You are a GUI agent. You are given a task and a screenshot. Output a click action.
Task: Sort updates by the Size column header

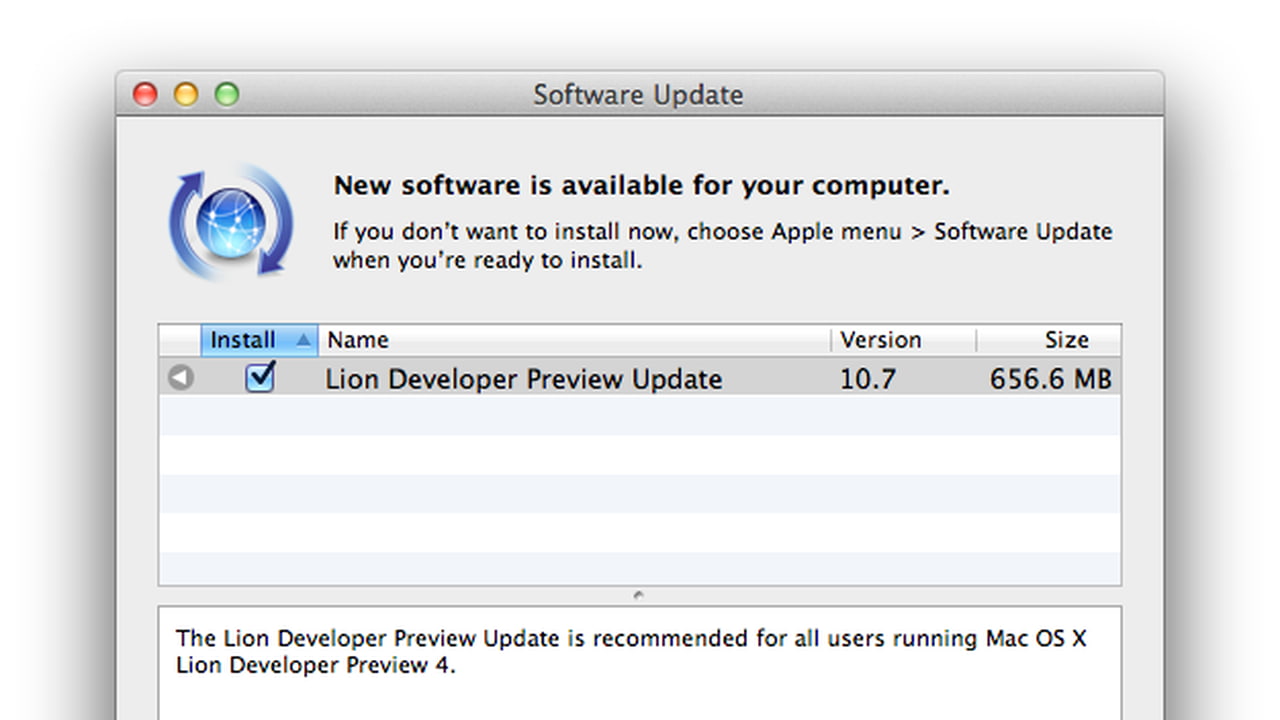click(1048, 340)
